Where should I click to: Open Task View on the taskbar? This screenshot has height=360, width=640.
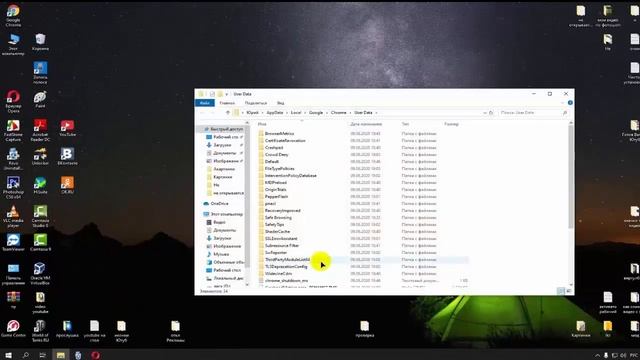pyautogui.click(x=42, y=355)
